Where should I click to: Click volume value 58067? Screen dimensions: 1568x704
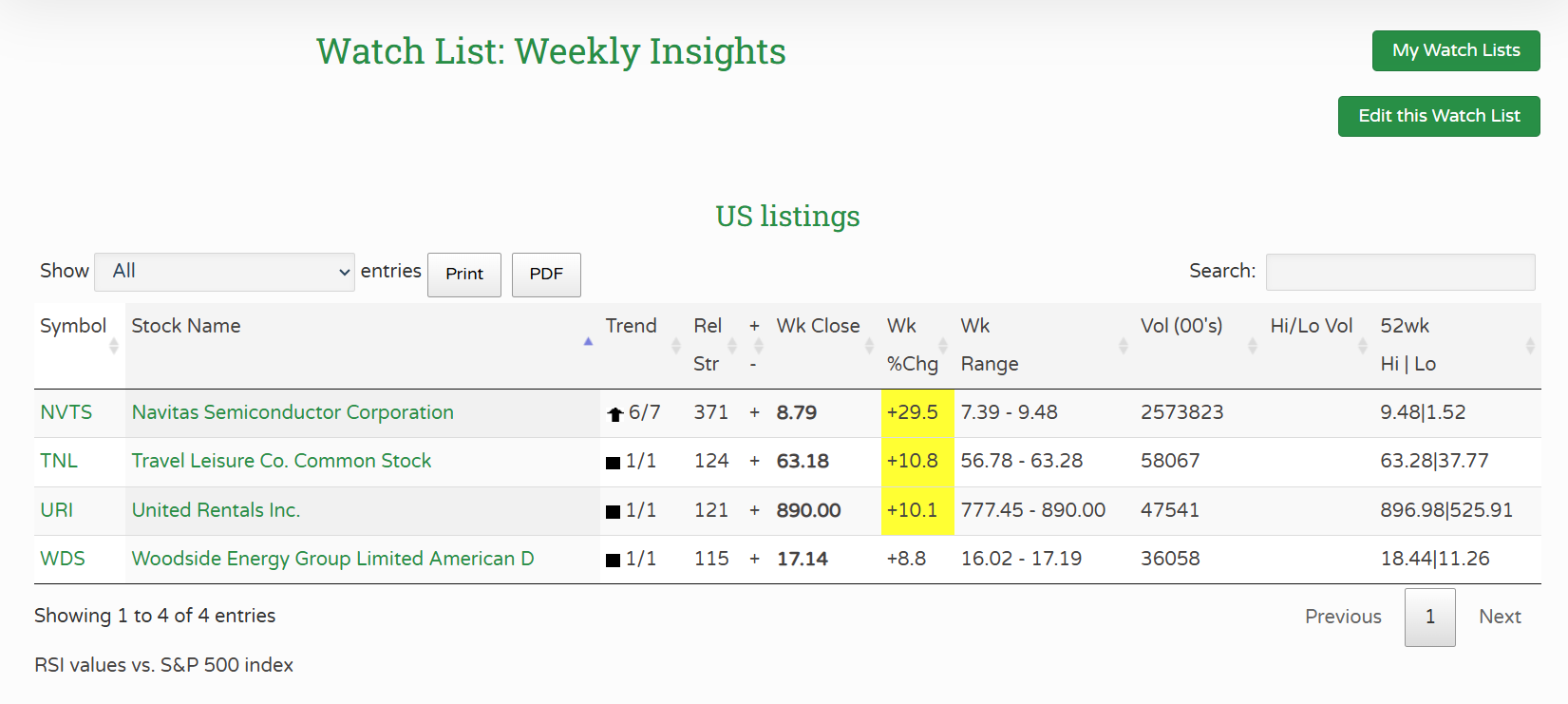tap(1170, 461)
